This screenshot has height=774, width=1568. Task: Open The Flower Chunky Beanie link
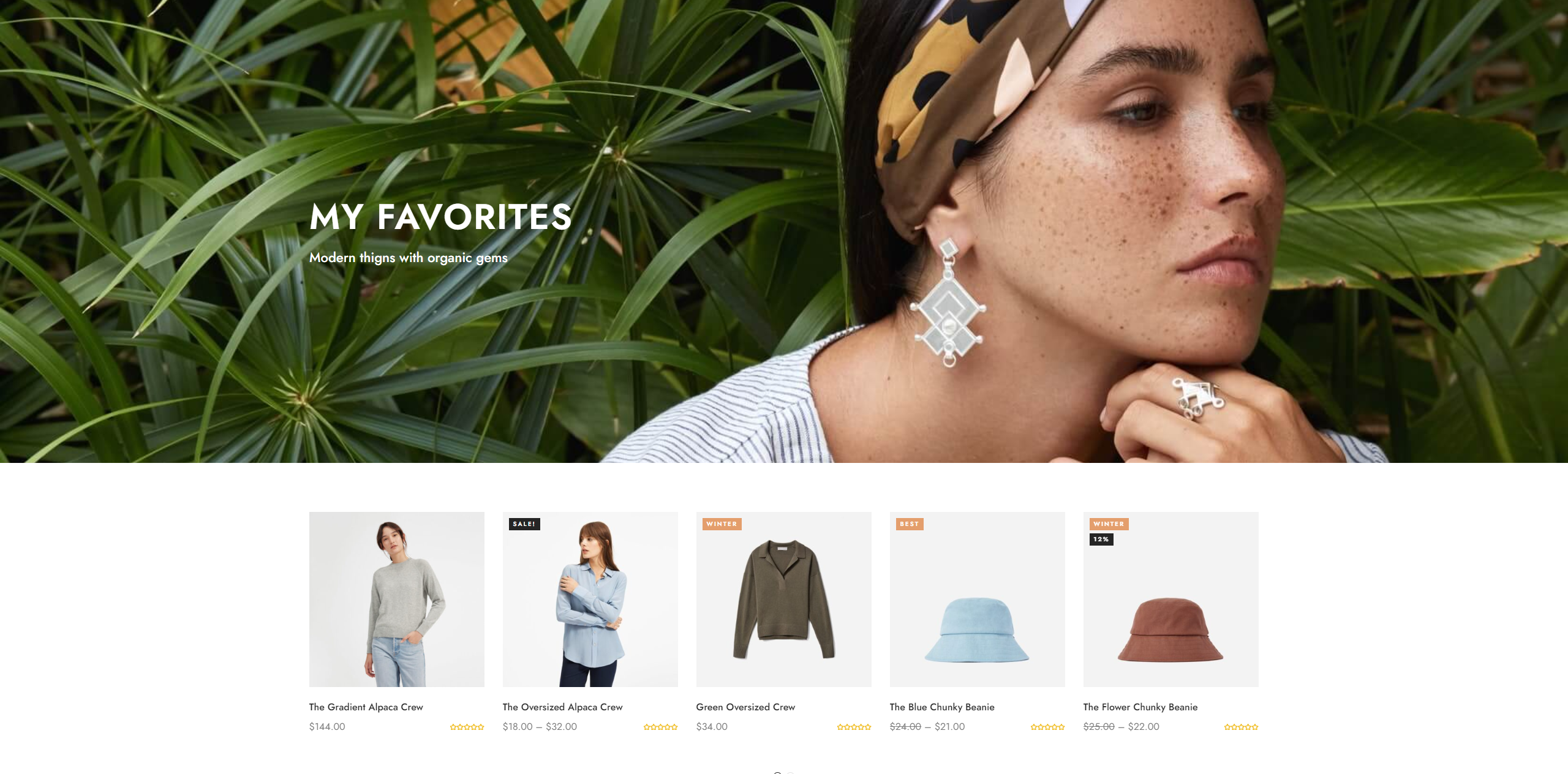tap(1140, 707)
